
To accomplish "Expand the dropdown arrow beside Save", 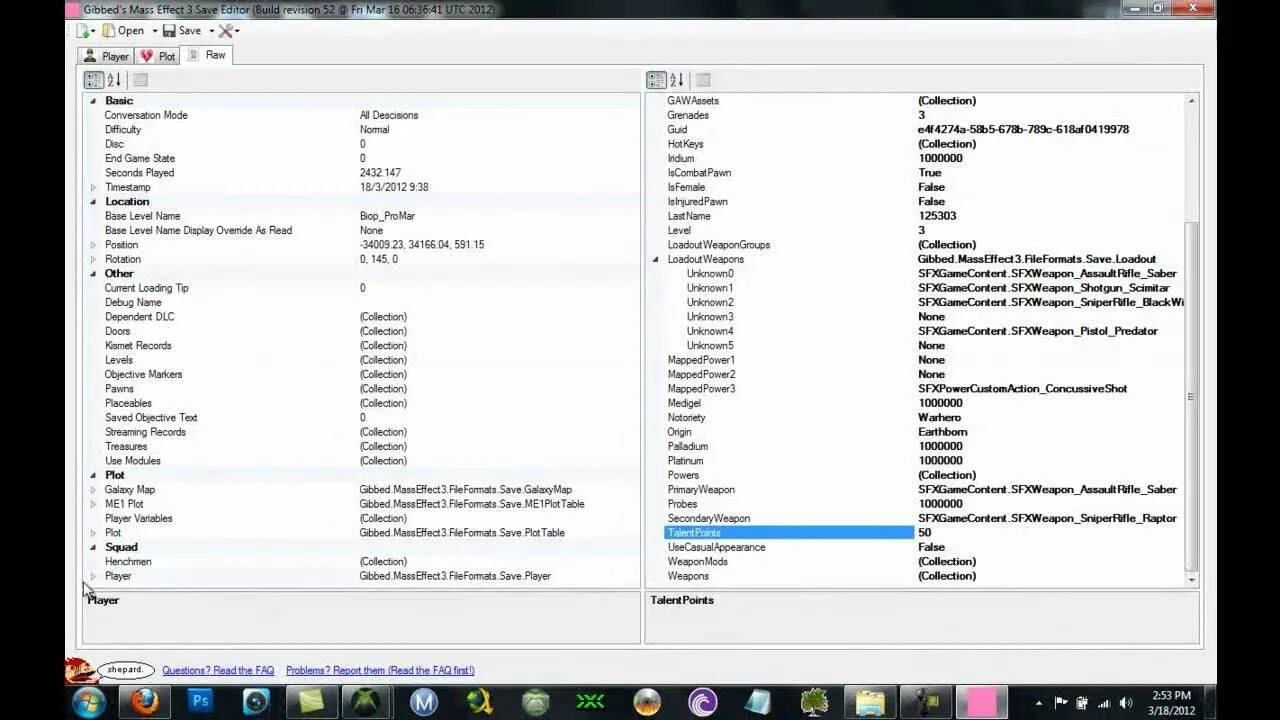I will [x=211, y=31].
